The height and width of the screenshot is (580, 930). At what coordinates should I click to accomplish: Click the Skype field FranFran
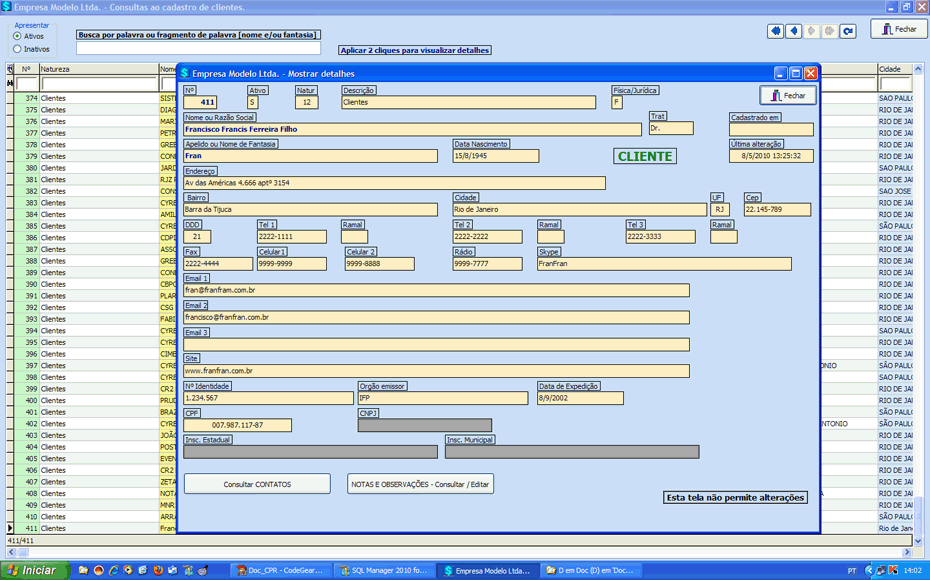(x=664, y=263)
